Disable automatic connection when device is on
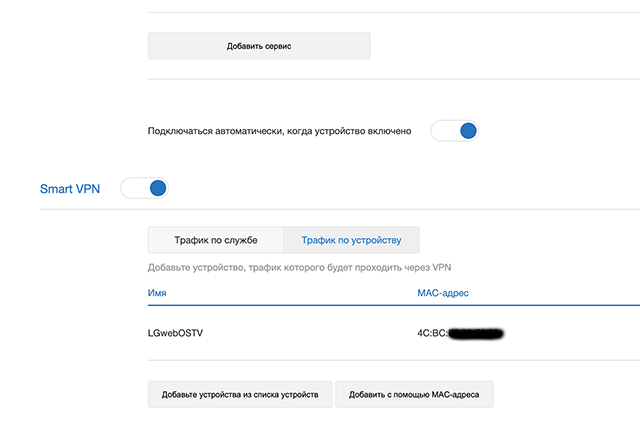Image resolution: width=640 pixels, height=430 pixels. (455, 131)
